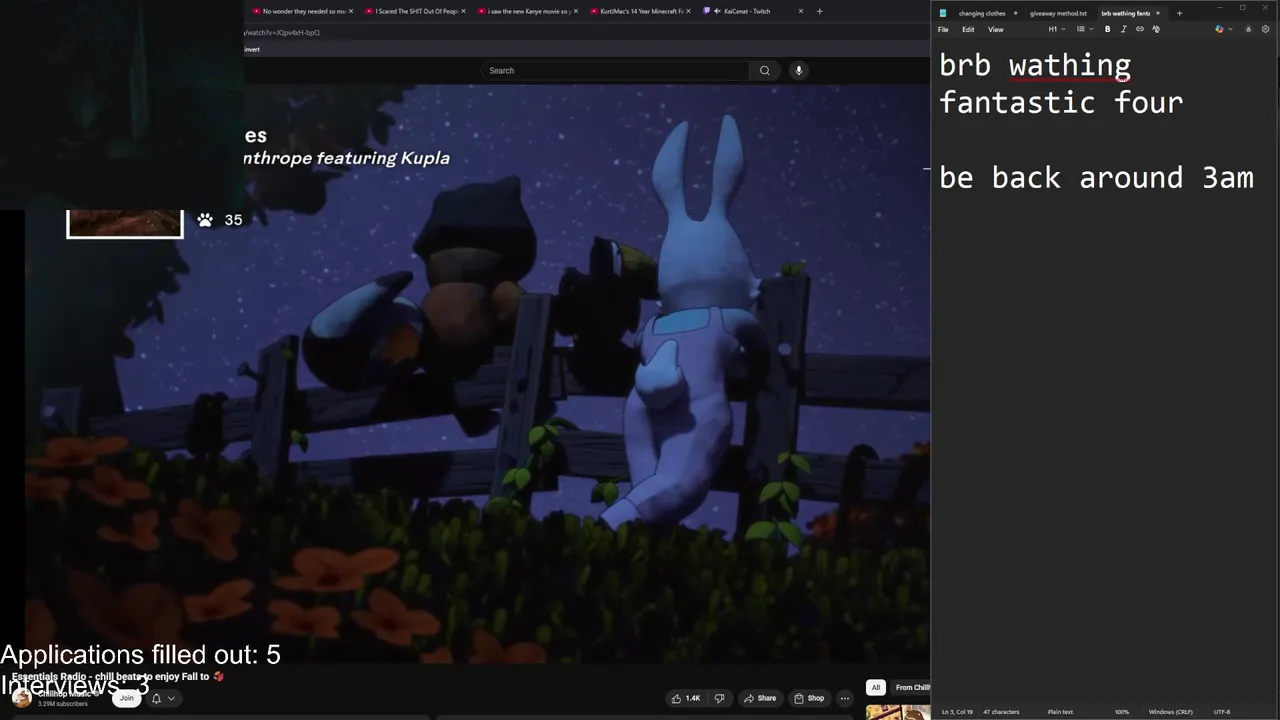Close the 'brb wathing' Notepad tab
Viewport: 1280px width, 720px height.
[1158, 13]
